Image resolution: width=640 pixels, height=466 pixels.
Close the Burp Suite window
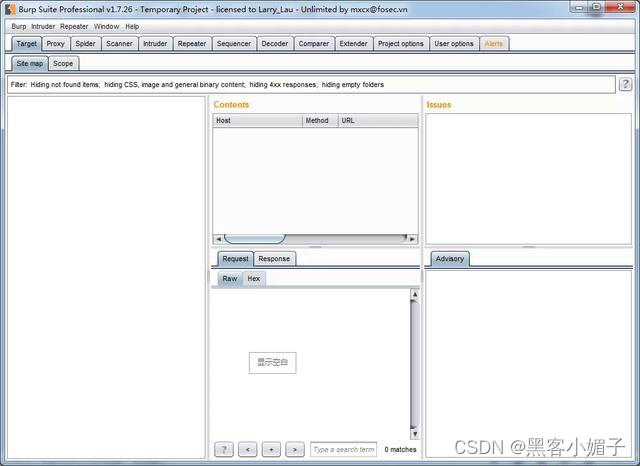point(620,7)
